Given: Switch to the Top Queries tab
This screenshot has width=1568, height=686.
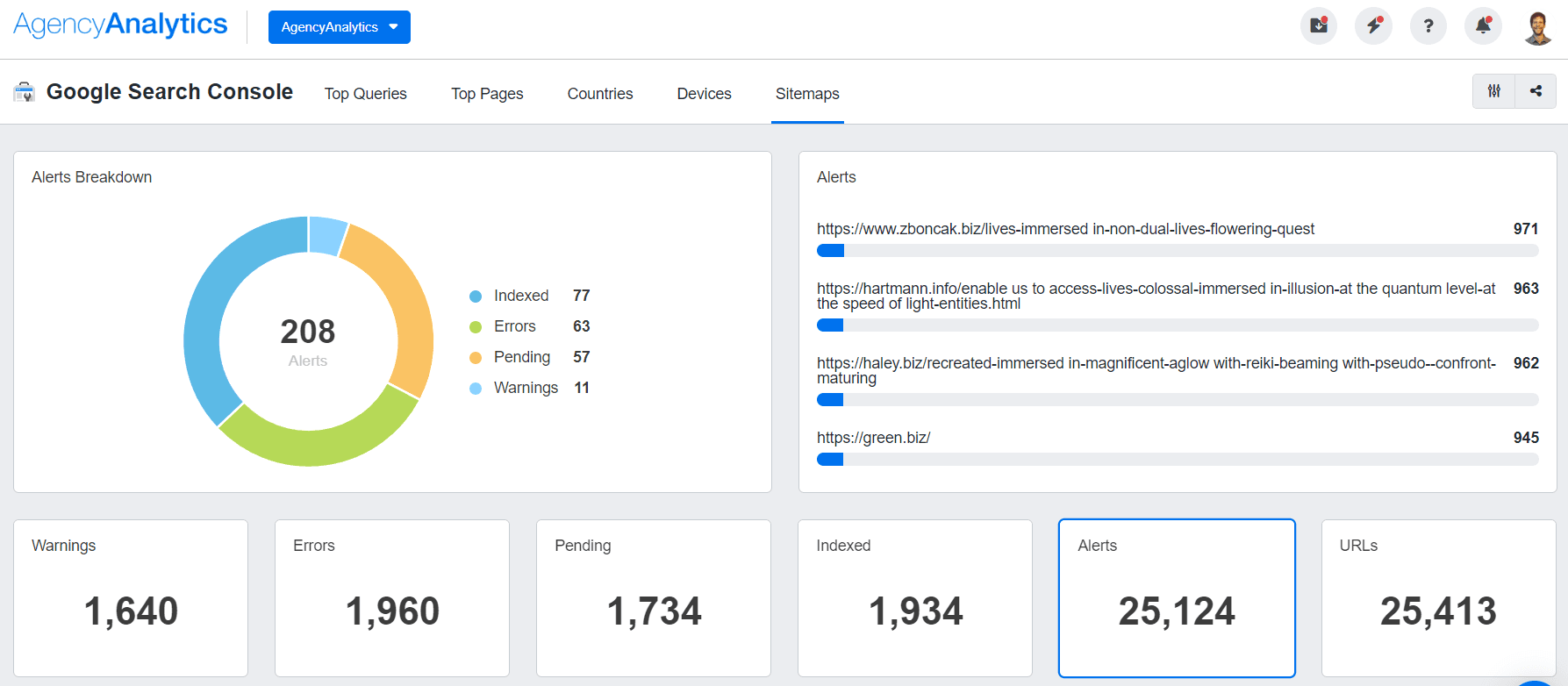Looking at the screenshot, I should [x=365, y=94].
